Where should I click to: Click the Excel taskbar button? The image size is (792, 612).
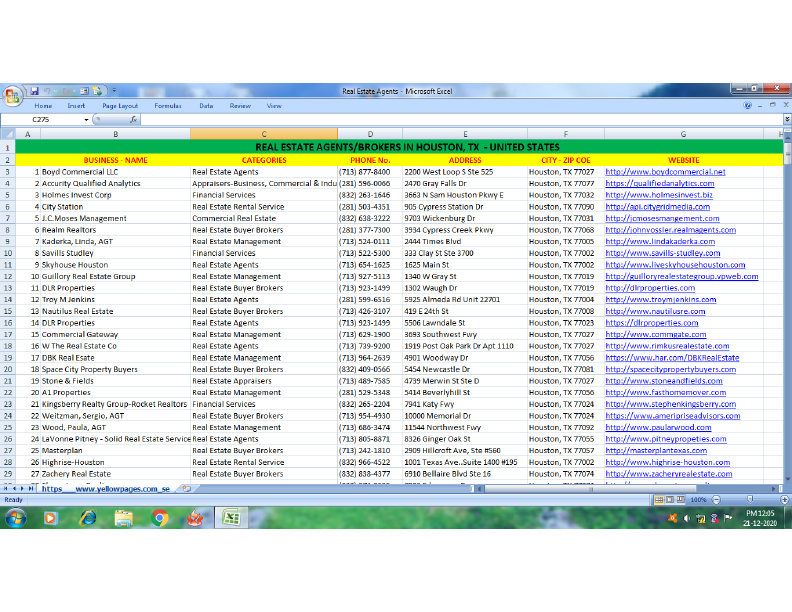pos(231,518)
